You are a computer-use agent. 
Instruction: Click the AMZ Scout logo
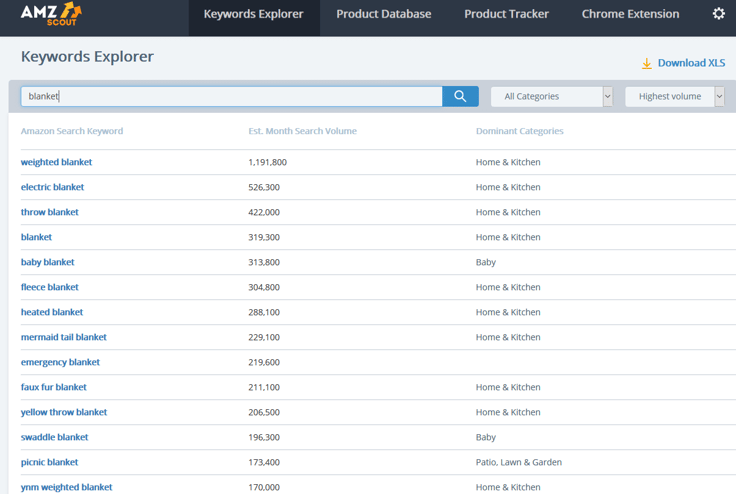[x=51, y=14]
